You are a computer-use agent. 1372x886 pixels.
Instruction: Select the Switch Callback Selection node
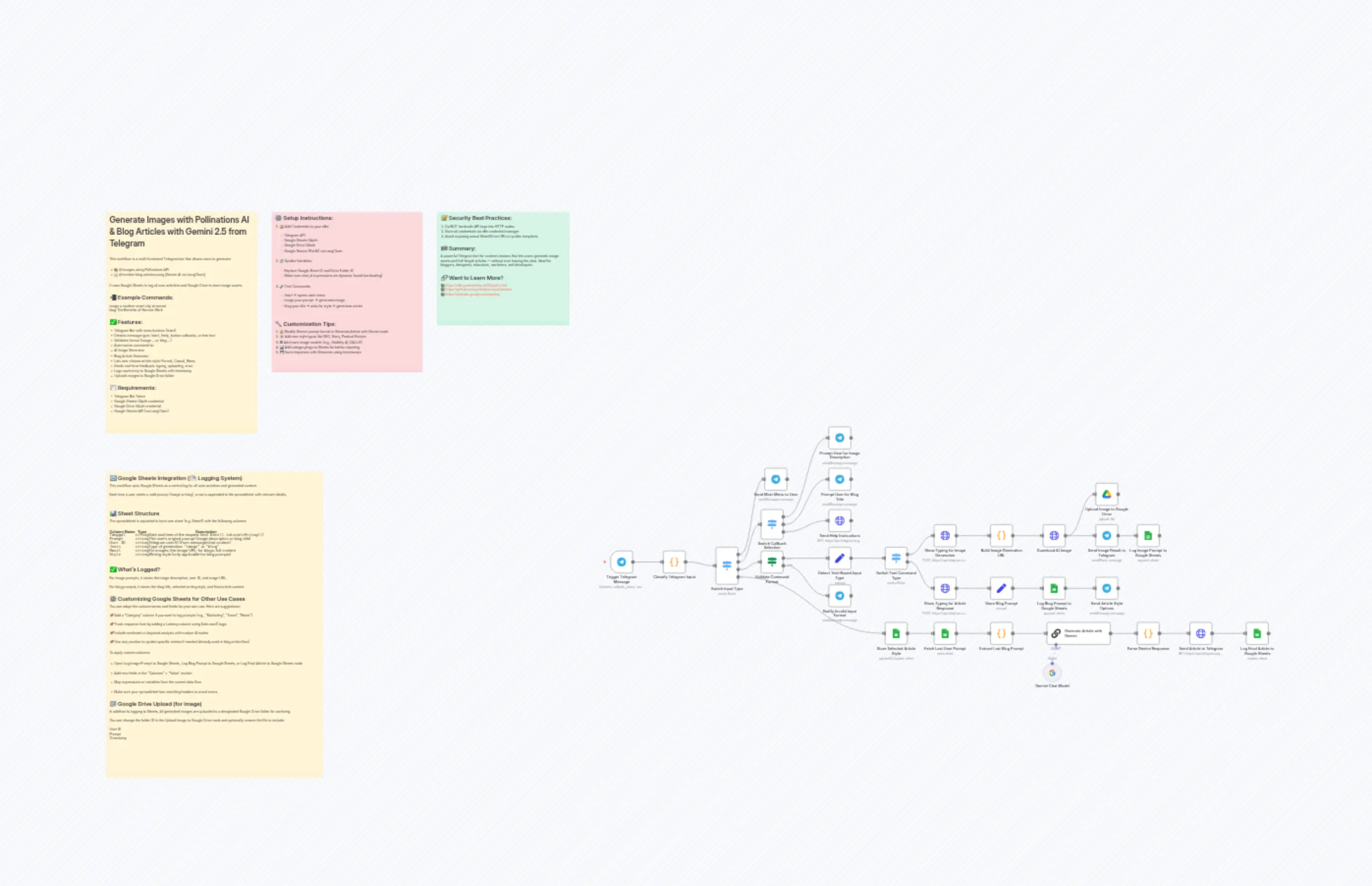click(x=772, y=525)
